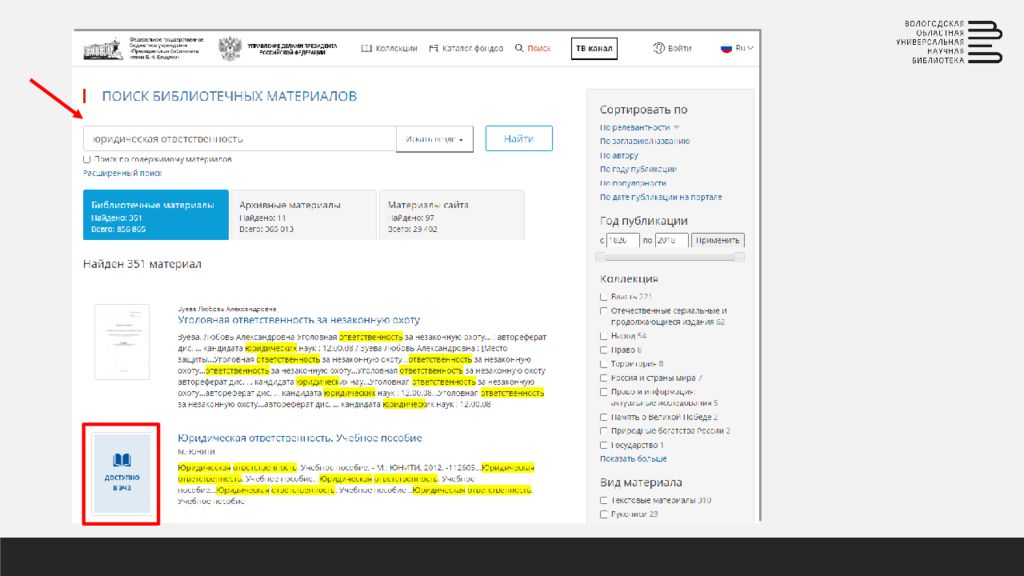Image resolution: width=1024 pixels, height=576 pixels.
Task: Click the search query input field
Action: click(239, 139)
